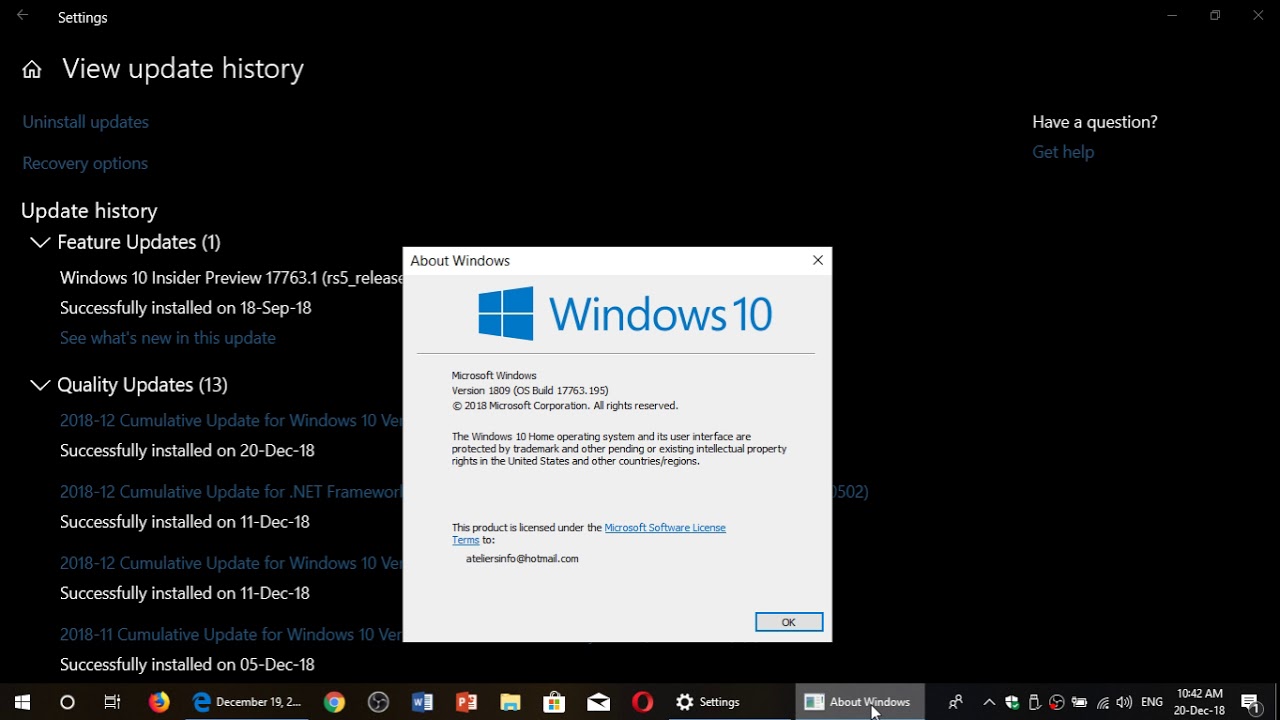Select the Version 1809 OS Build text
Viewport: 1280px width, 720px height.
point(530,390)
